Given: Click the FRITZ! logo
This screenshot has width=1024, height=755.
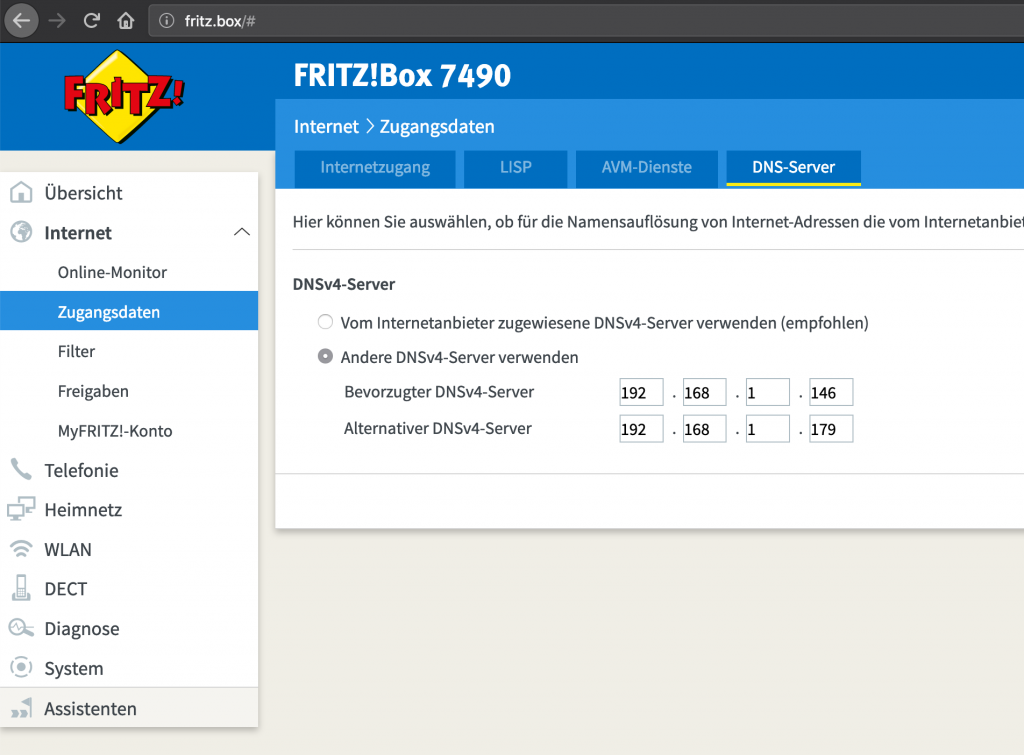Looking at the screenshot, I should pos(123,96).
